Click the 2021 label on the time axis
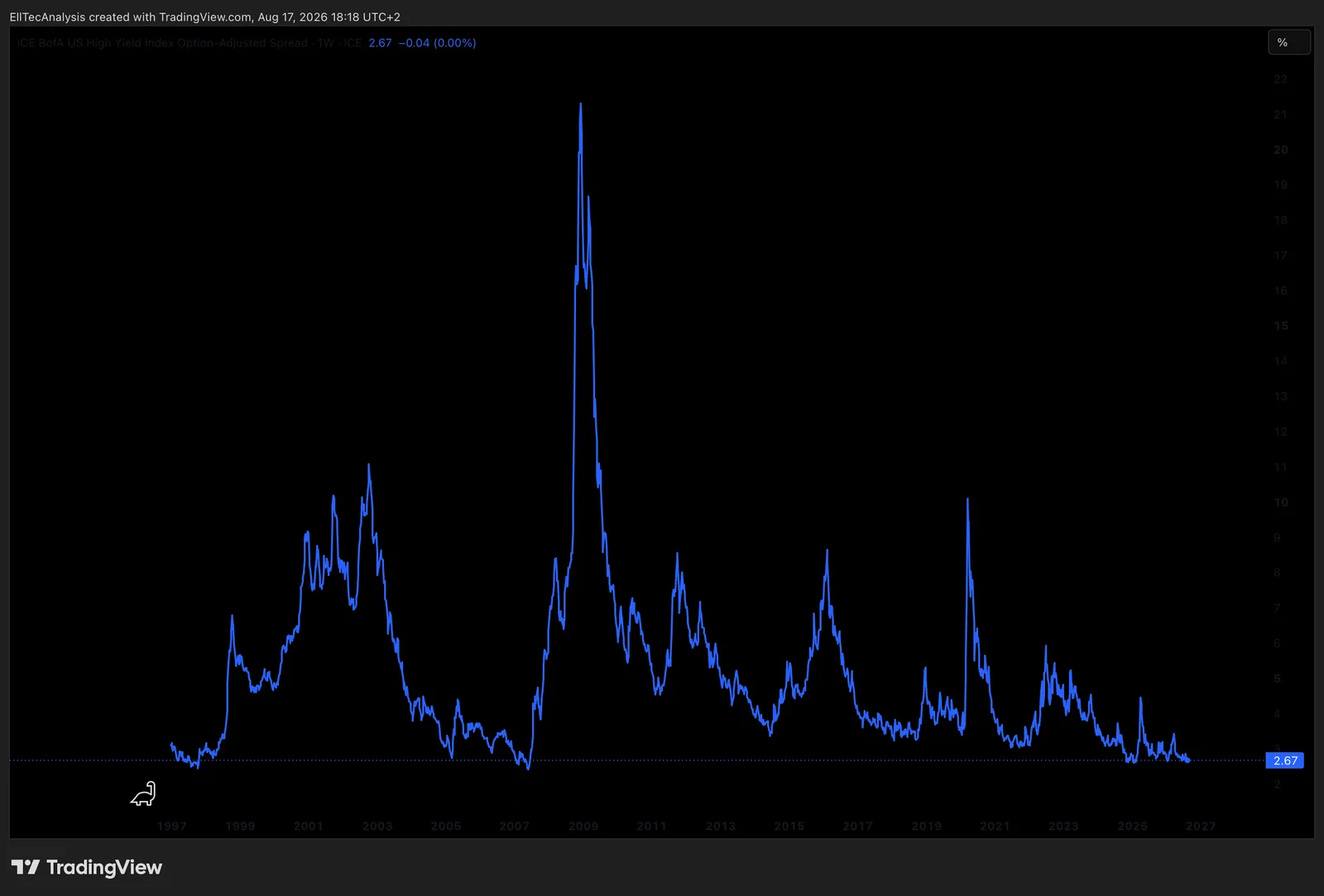The height and width of the screenshot is (896, 1324). 995,826
